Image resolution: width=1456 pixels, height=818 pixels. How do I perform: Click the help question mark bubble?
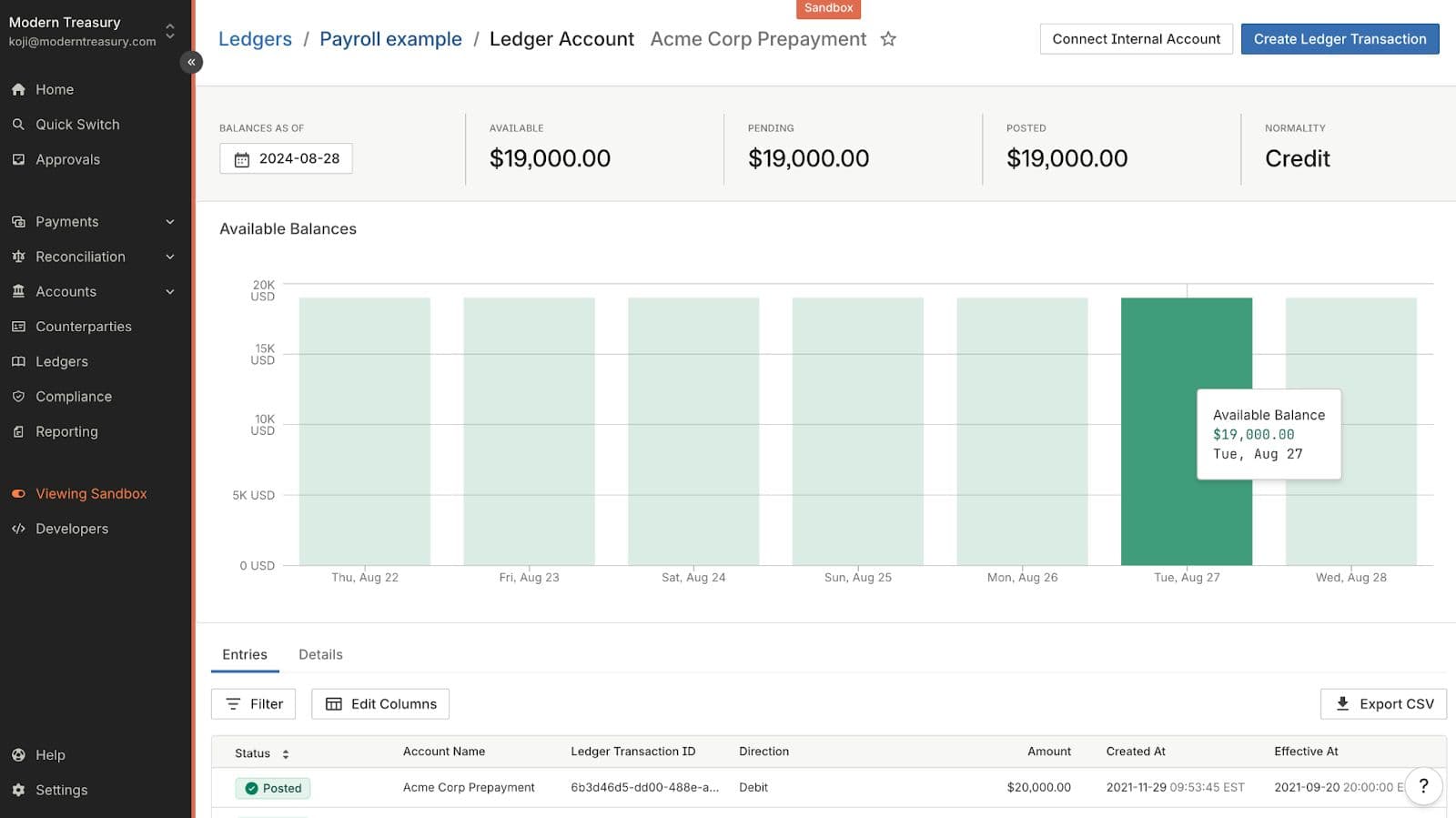(x=1423, y=786)
